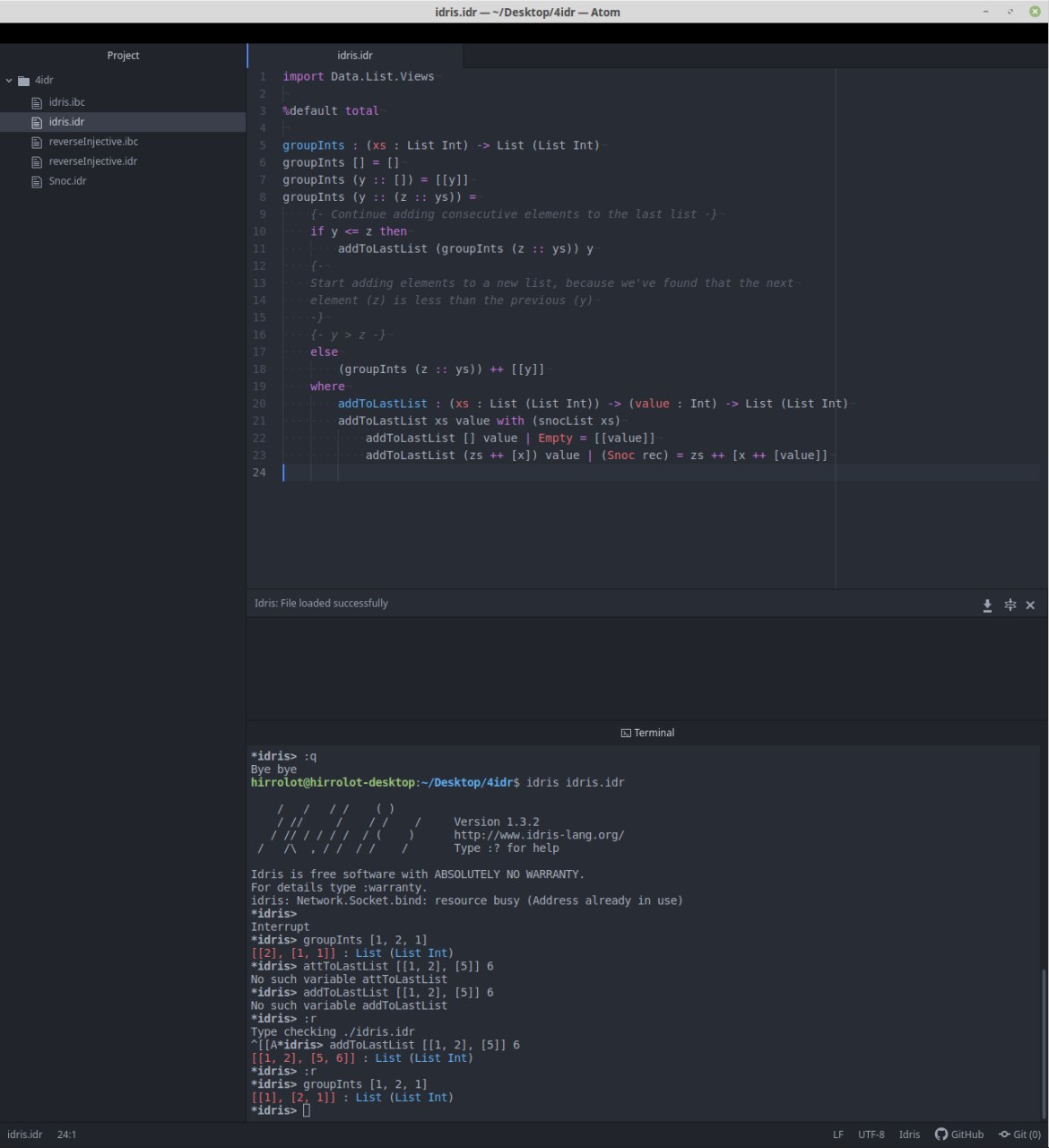This screenshot has height=1148, width=1049.
Task: Change grammar via Idris status item
Action: 910,1135
